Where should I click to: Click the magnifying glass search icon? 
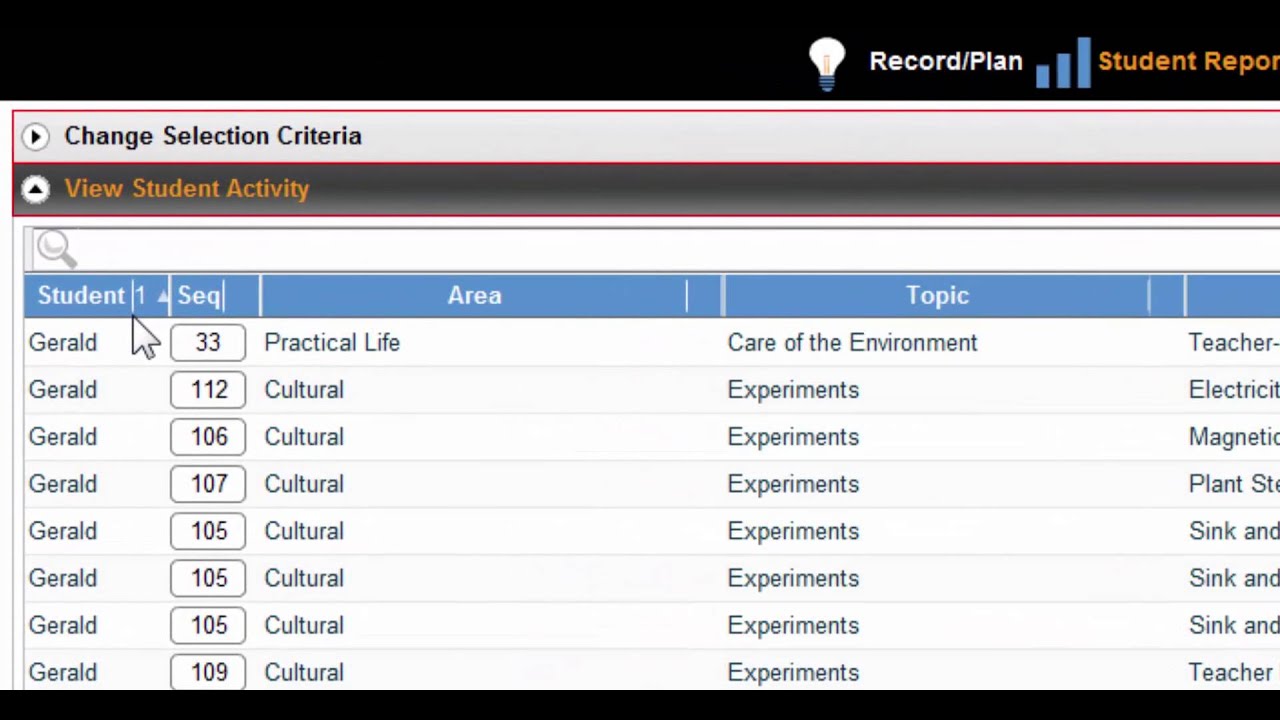56,248
